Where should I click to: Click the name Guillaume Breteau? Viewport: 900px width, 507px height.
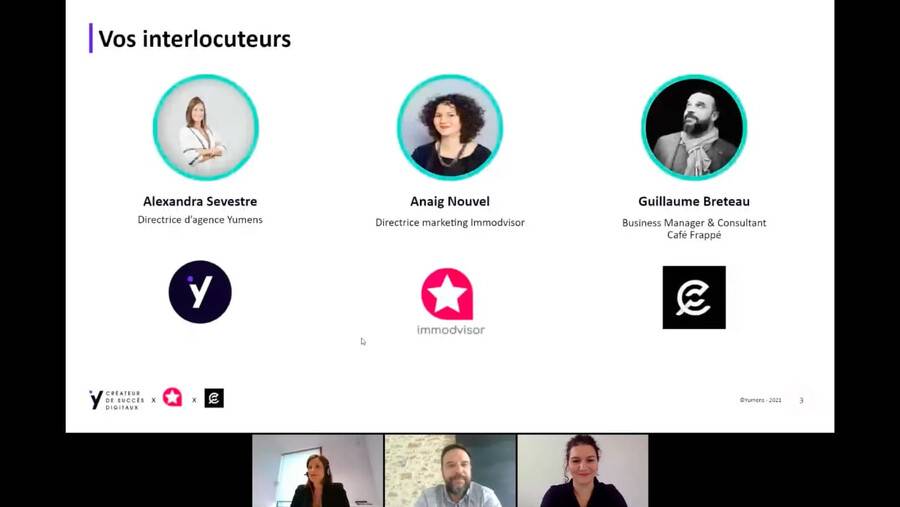click(x=694, y=202)
